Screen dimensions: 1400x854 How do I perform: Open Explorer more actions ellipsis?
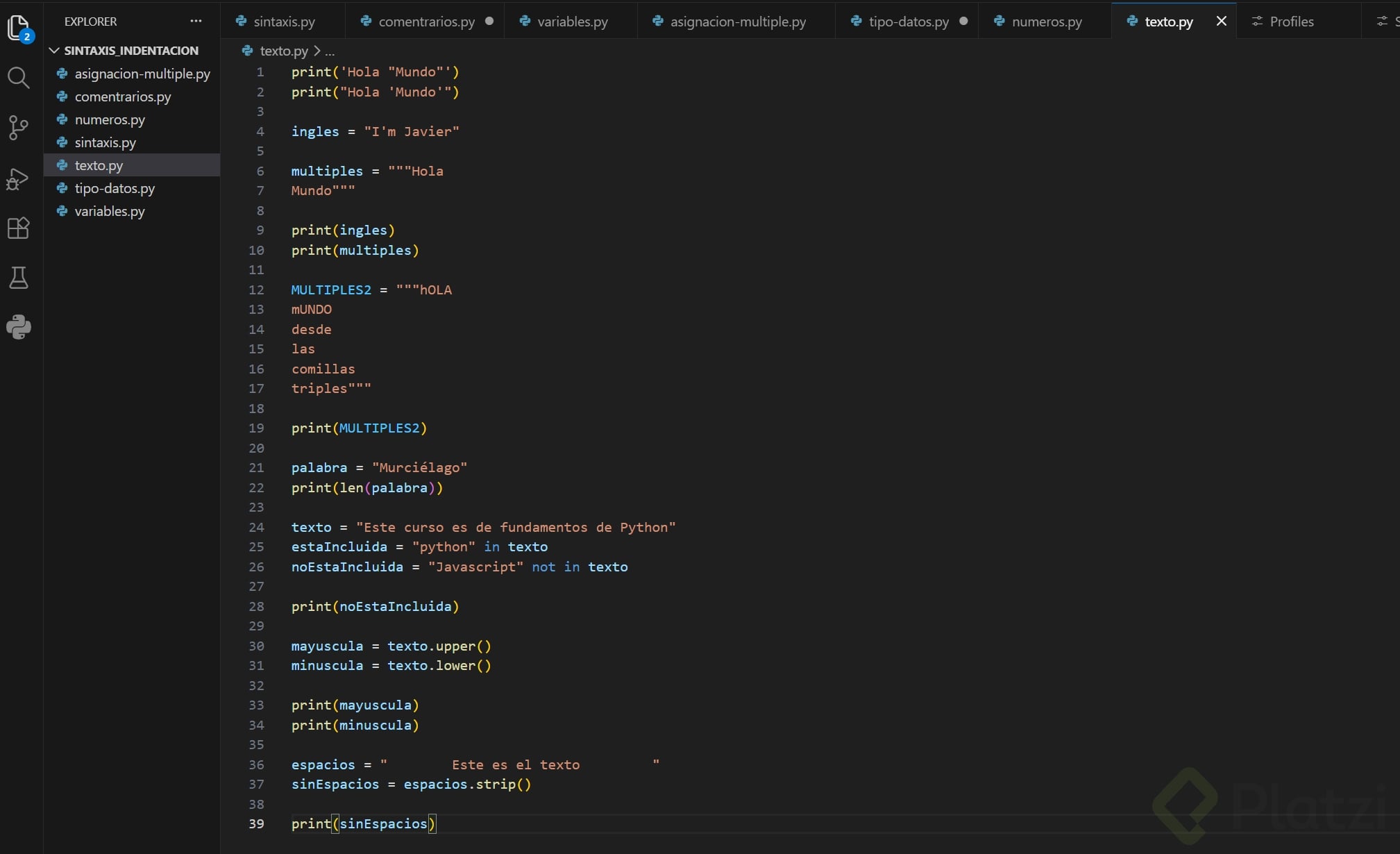click(x=196, y=22)
